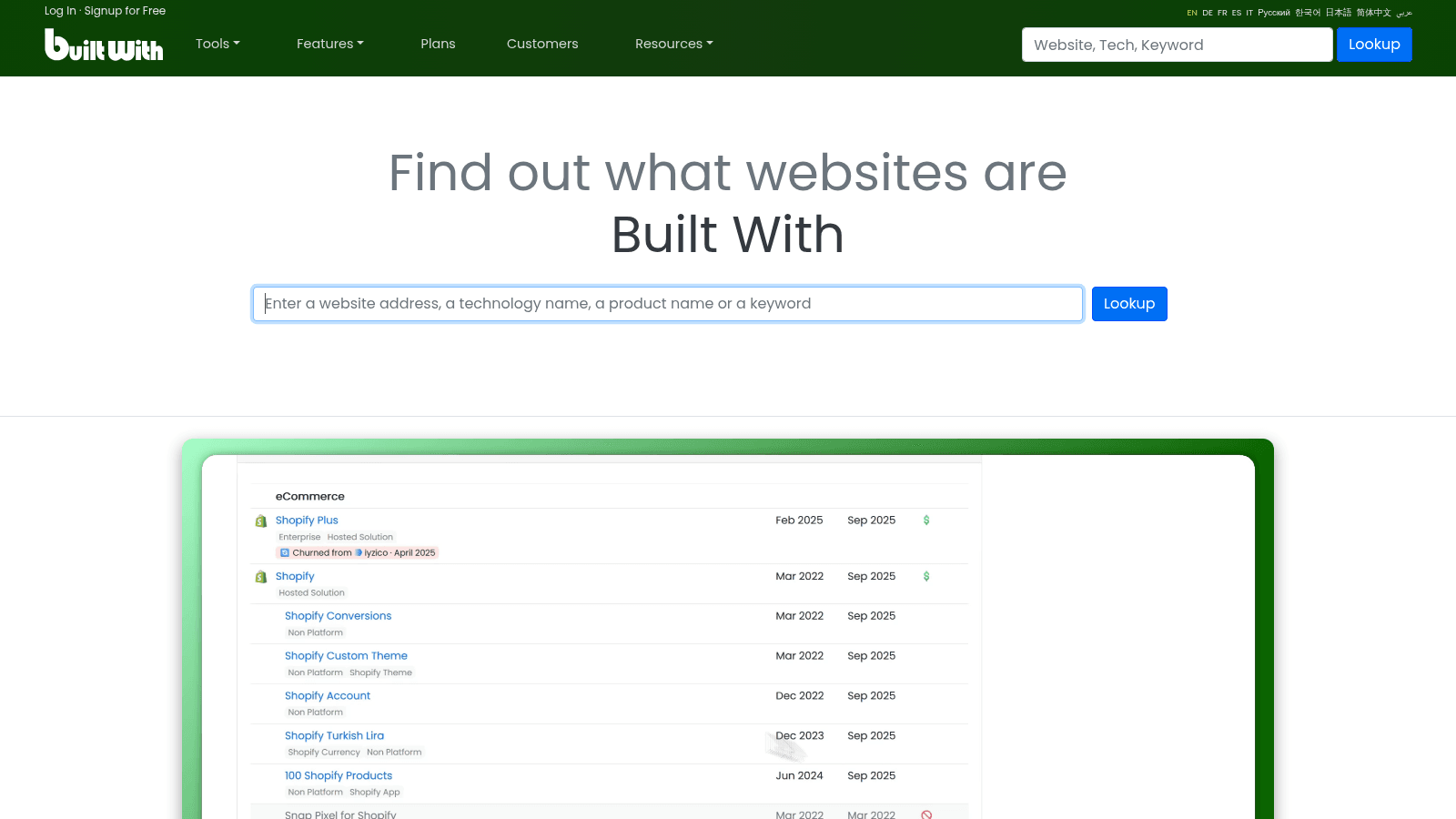Switch language to DE

[1208, 13]
